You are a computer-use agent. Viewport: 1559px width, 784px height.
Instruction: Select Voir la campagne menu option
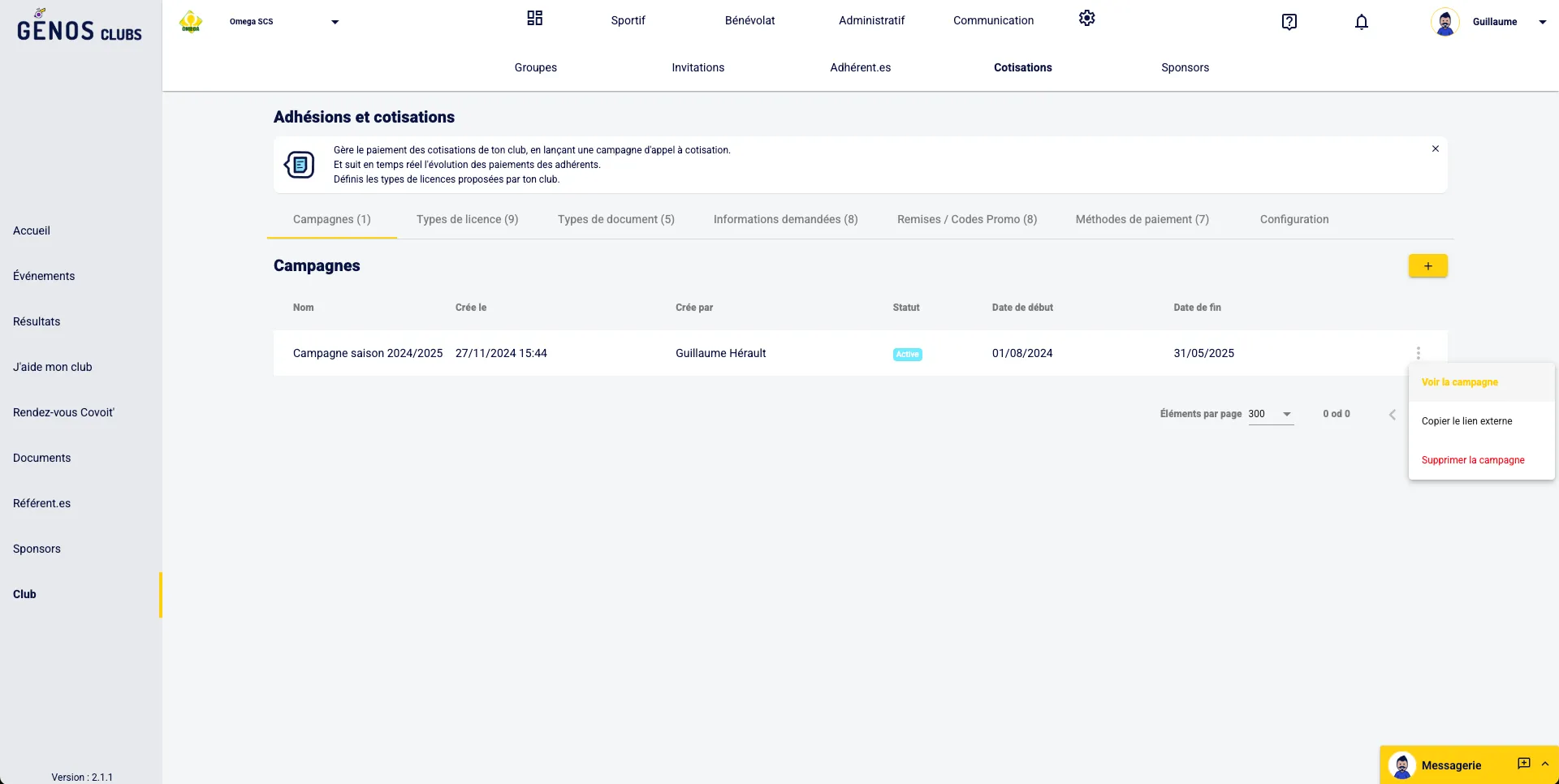[1459, 382]
